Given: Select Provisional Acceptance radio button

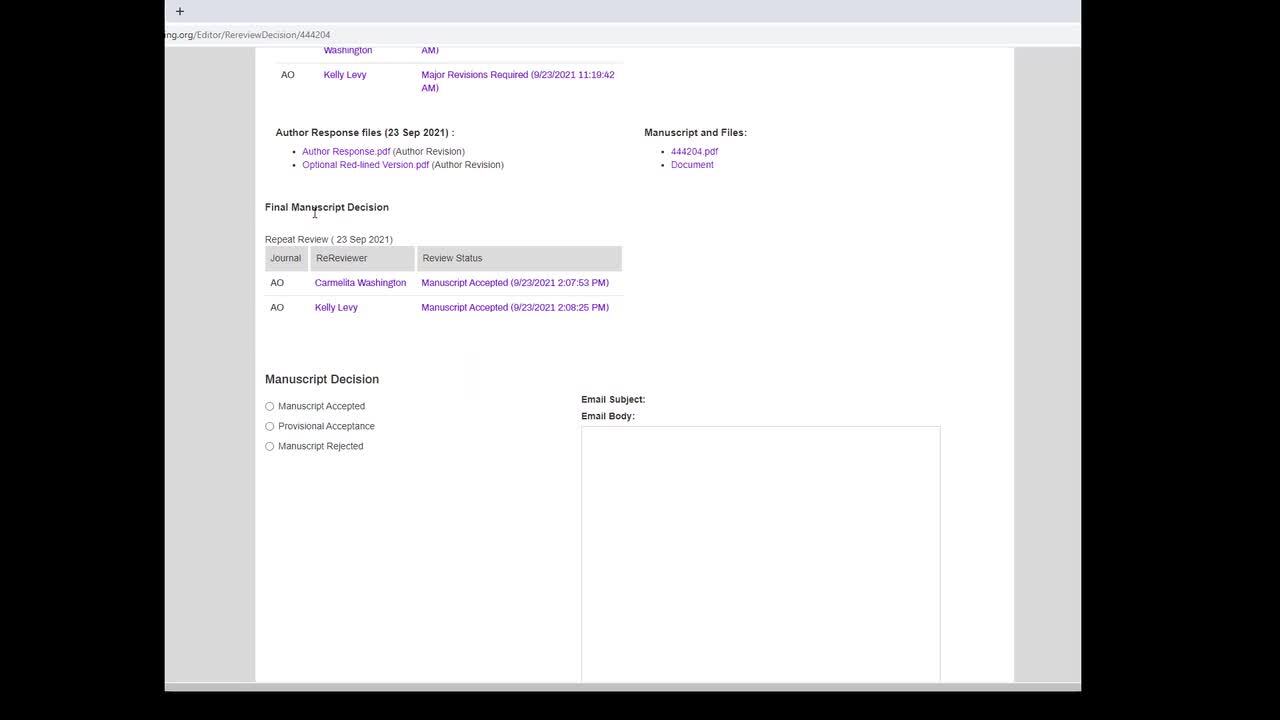Looking at the screenshot, I should [269, 426].
